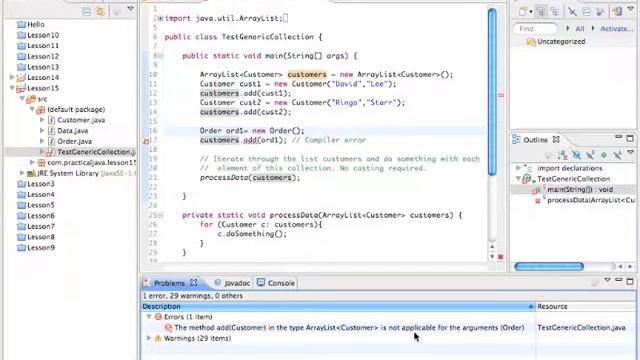Image resolution: width=640 pixels, height=360 pixels.
Task: Collapse the Lesson15 project
Action: pyautogui.click(x=12, y=88)
